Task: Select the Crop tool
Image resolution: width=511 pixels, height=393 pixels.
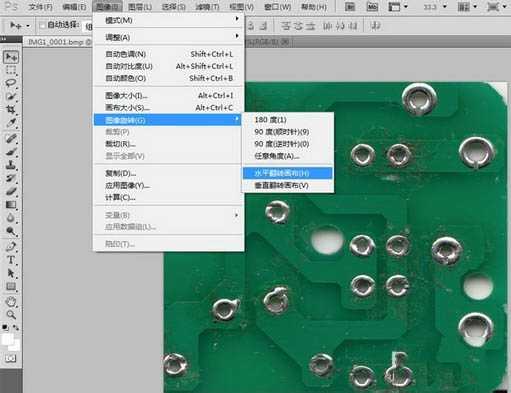Action: [x=11, y=110]
